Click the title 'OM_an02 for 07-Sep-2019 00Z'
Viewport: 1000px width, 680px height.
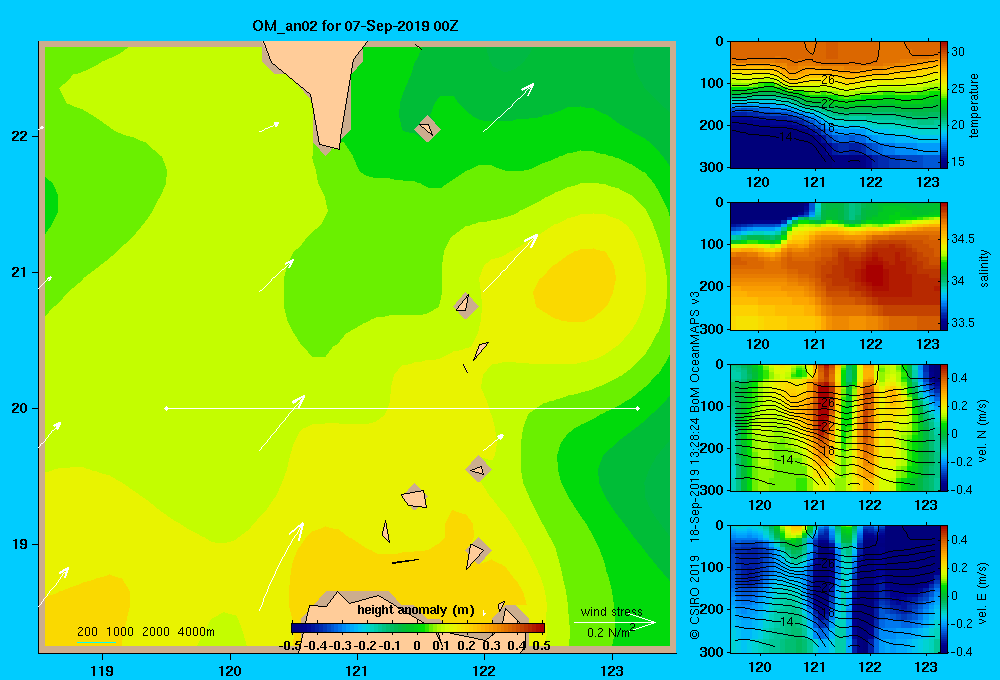355,26
